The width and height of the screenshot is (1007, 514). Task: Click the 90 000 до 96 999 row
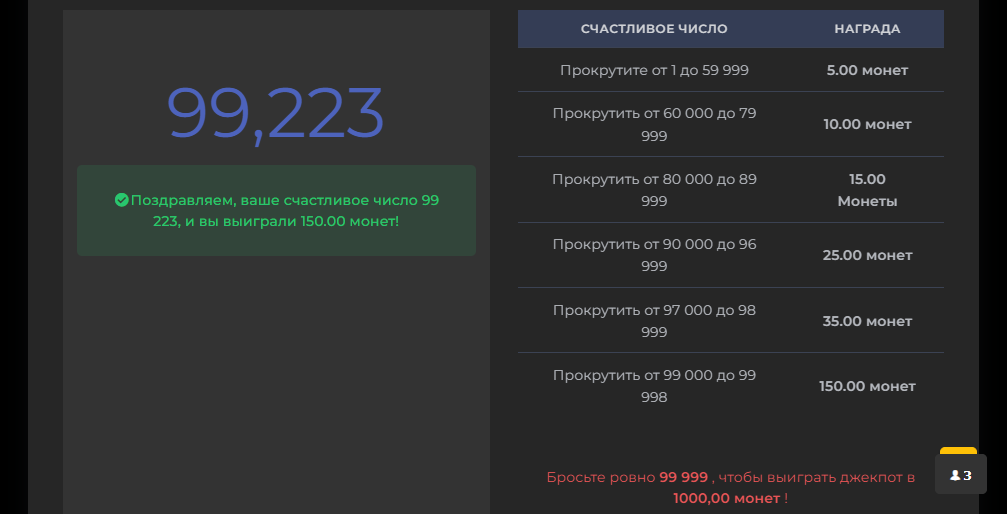[x=731, y=255]
